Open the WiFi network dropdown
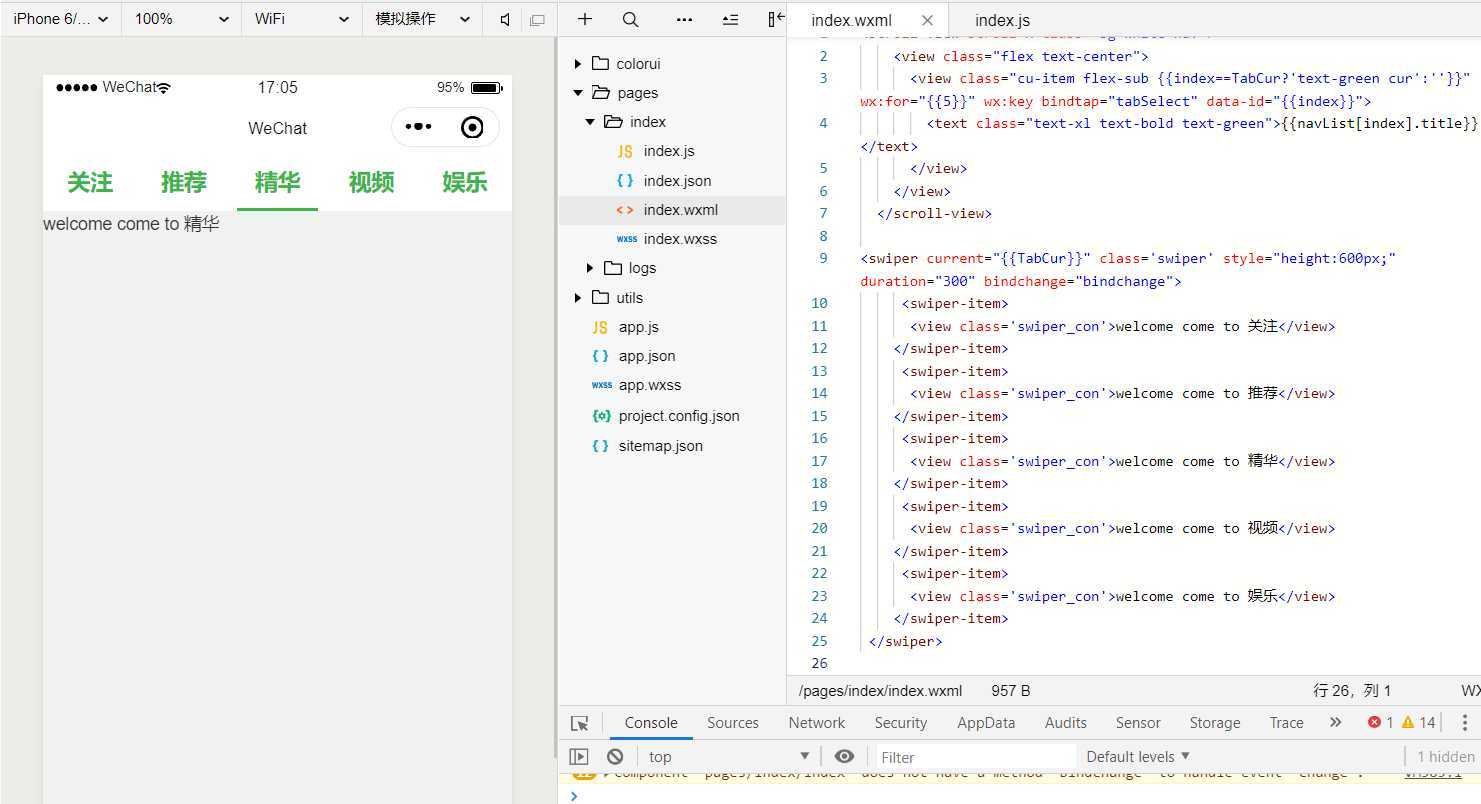Screen dimensions: 1481x804 point(301,19)
